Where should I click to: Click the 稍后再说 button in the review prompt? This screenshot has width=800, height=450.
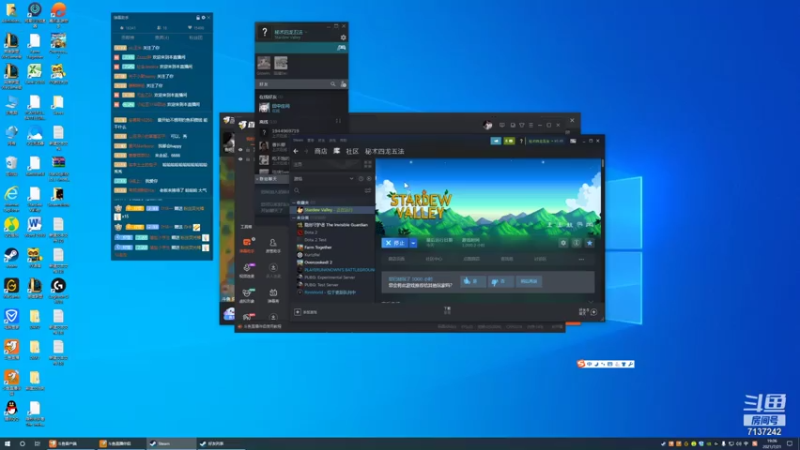coord(529,281)
